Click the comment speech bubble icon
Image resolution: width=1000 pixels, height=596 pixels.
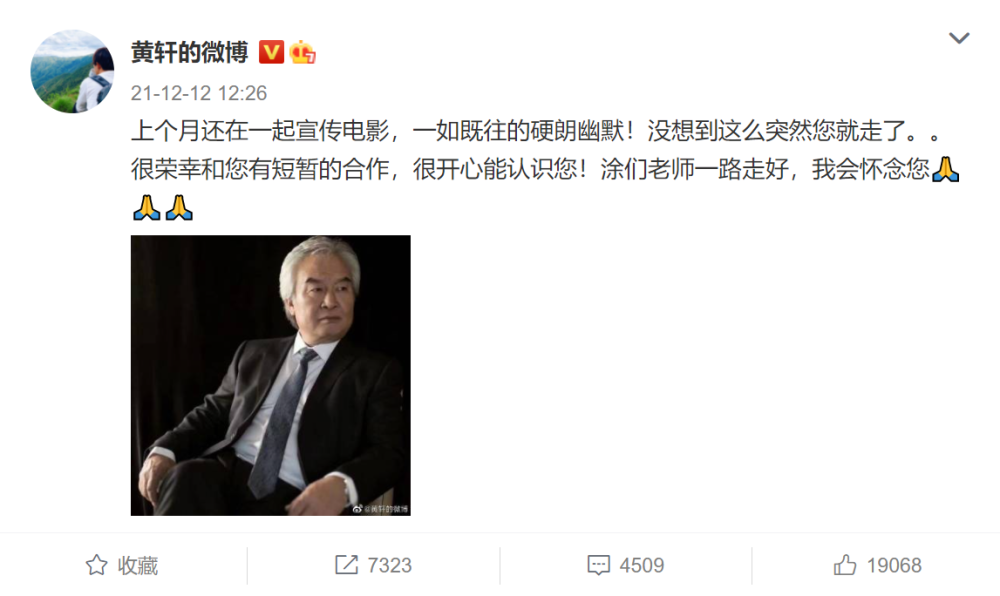point(598,565)
